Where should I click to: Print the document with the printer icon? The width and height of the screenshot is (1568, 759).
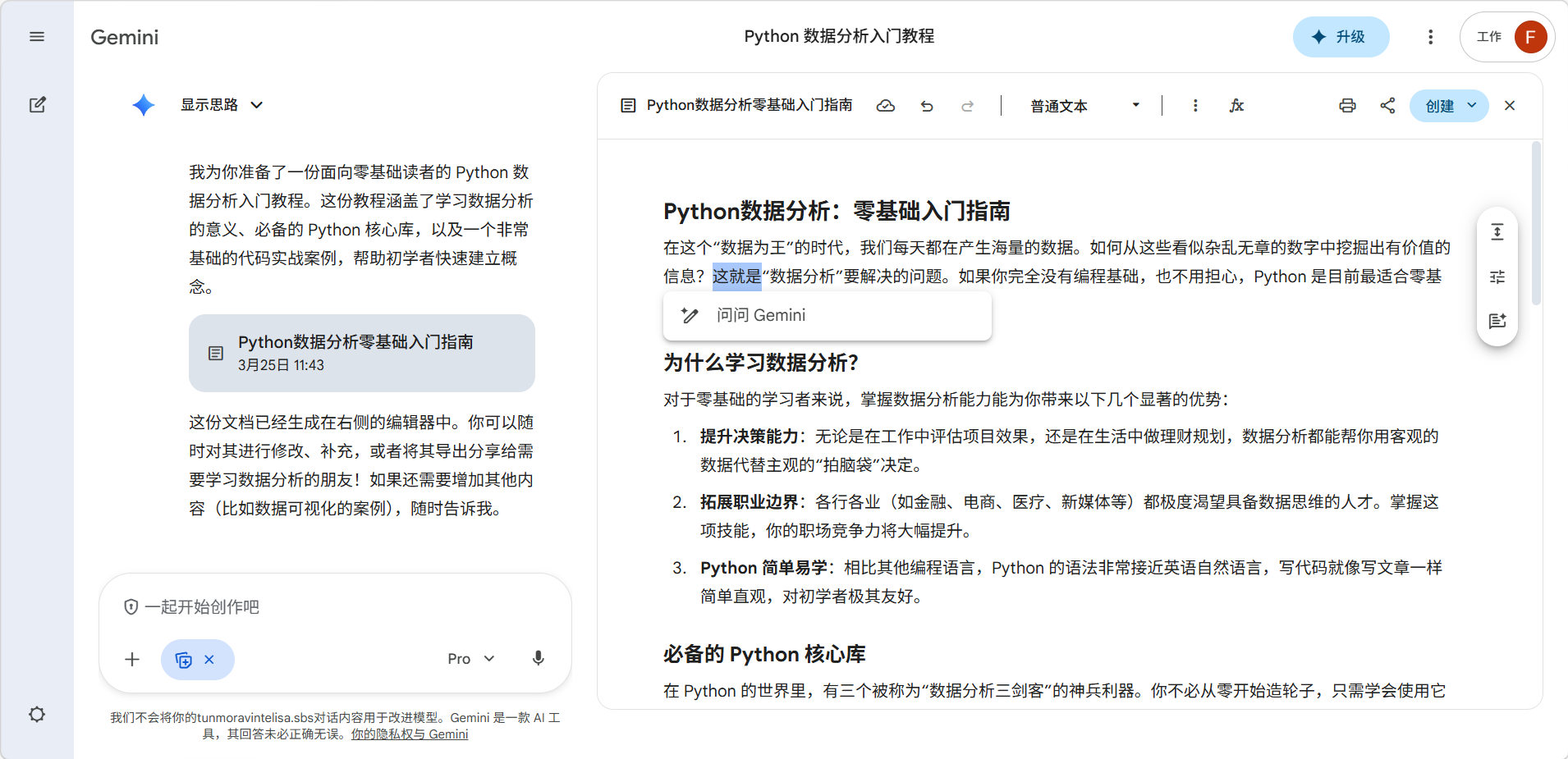tap(1347, 106)
